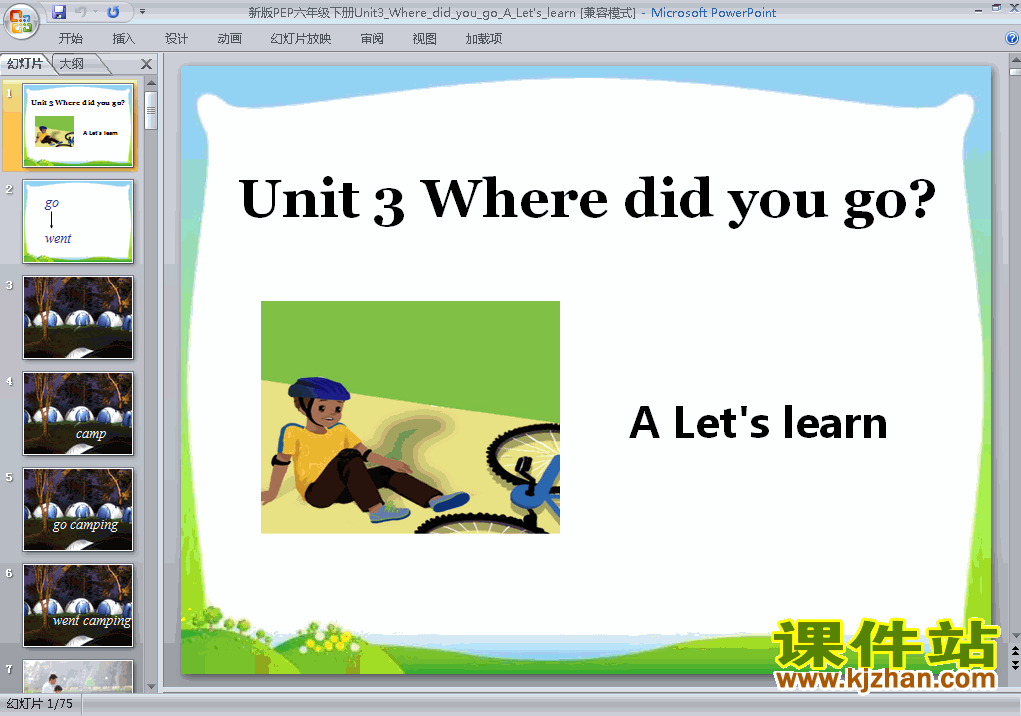Select slide 6 thumbnail labeled went camping
The width and height of the screenshot is (1021, 716).
coord(78,605)
